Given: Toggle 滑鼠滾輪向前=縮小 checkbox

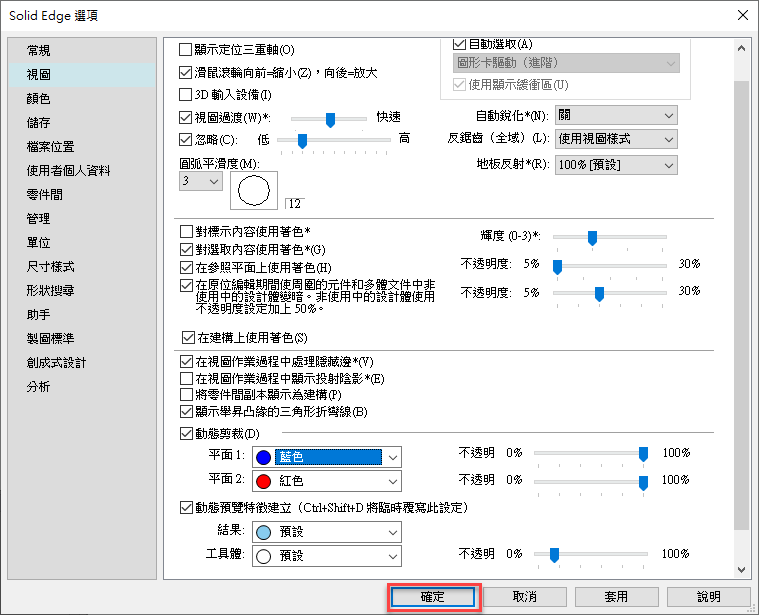Looking at the screenshot, I should (x=185, y=73).
